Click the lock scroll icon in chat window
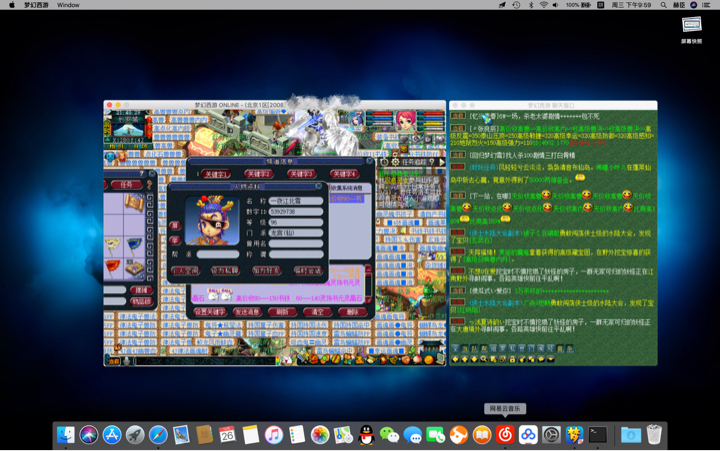 [x=512, y=359]
